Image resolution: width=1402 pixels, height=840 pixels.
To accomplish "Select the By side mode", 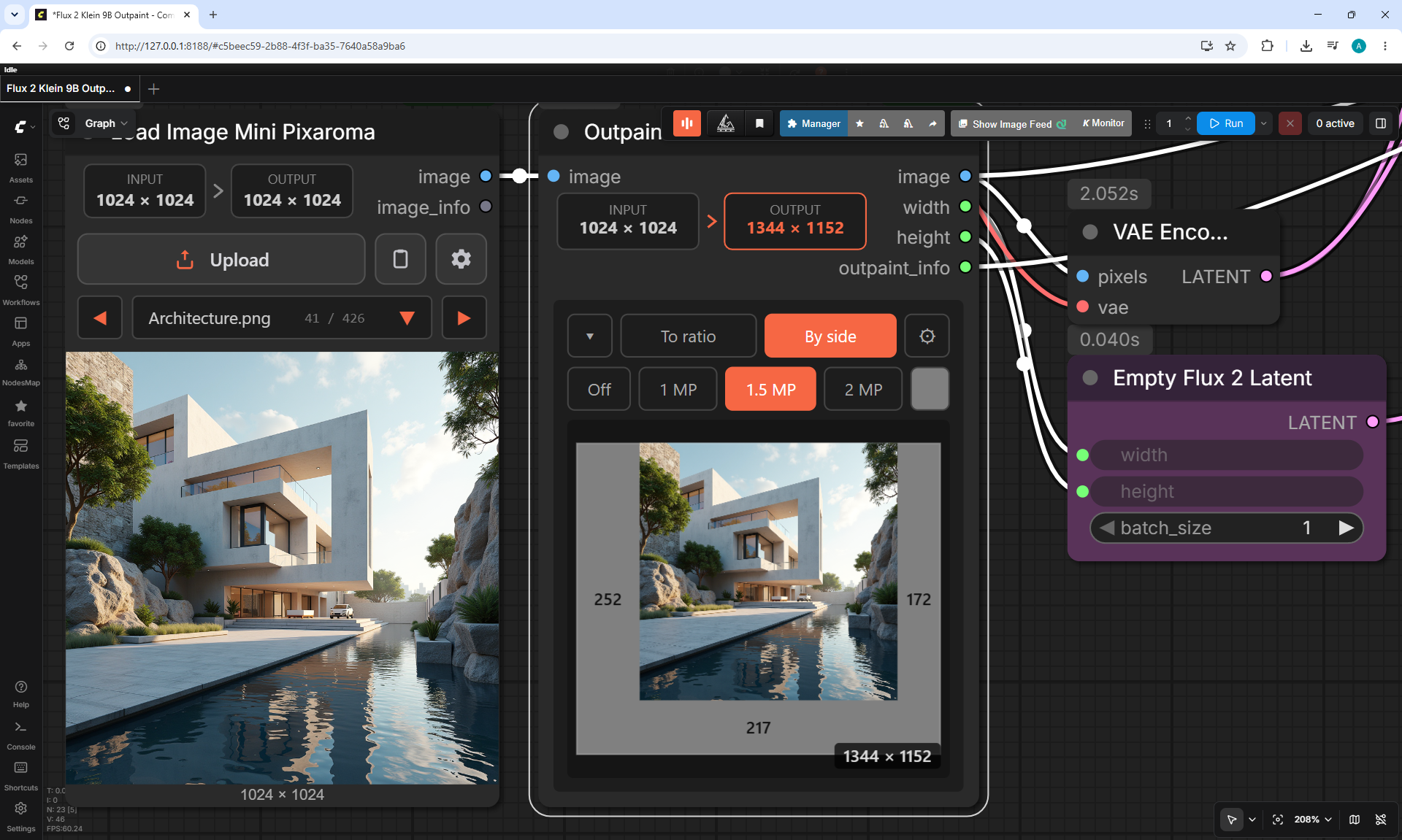I will pos(830,336).
